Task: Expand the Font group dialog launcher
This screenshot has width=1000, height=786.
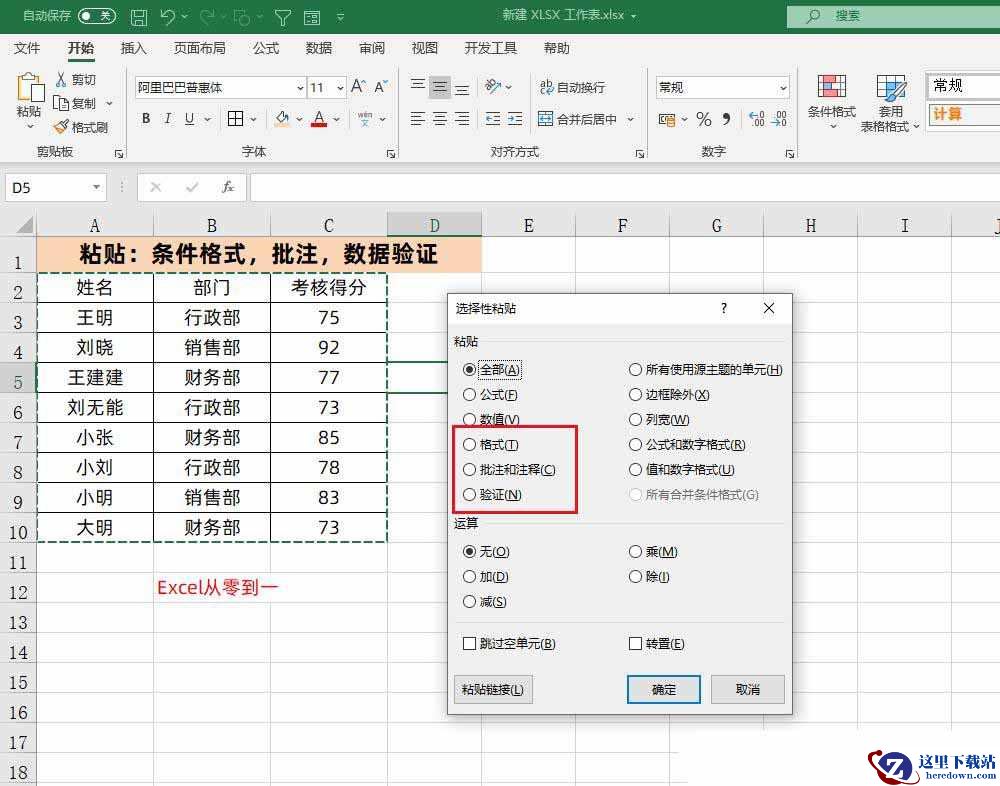Action: [x=391, y=154]
